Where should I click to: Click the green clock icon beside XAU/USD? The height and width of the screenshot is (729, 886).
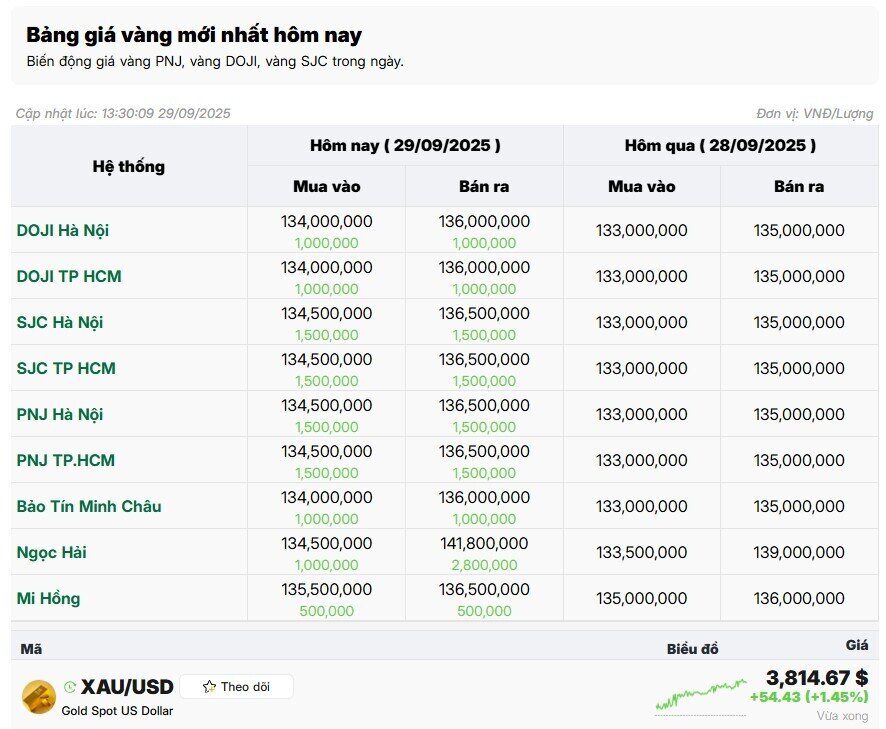tap(70, 687)
